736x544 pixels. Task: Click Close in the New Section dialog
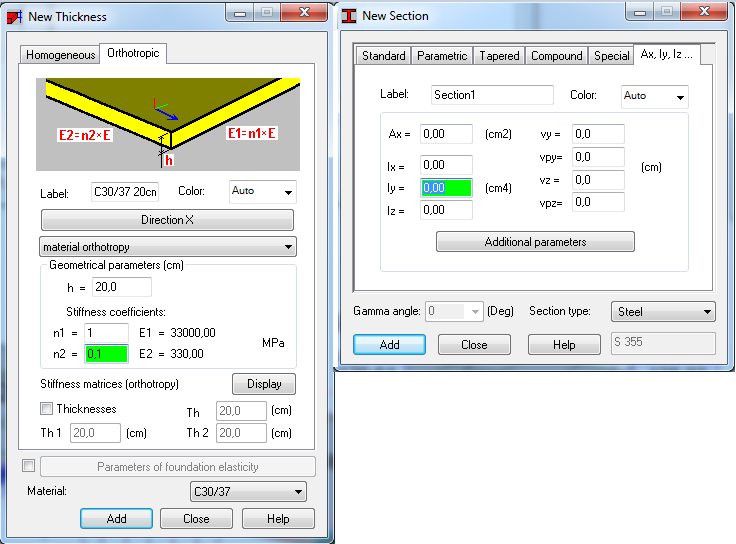point(474,345)
